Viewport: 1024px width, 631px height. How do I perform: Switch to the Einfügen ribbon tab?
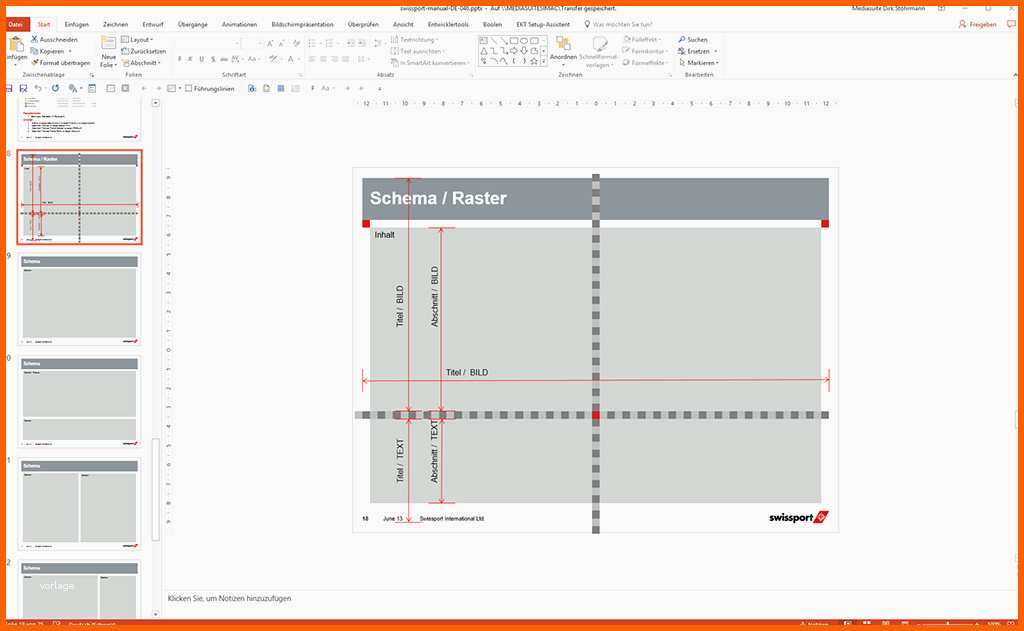coord(76,23)
